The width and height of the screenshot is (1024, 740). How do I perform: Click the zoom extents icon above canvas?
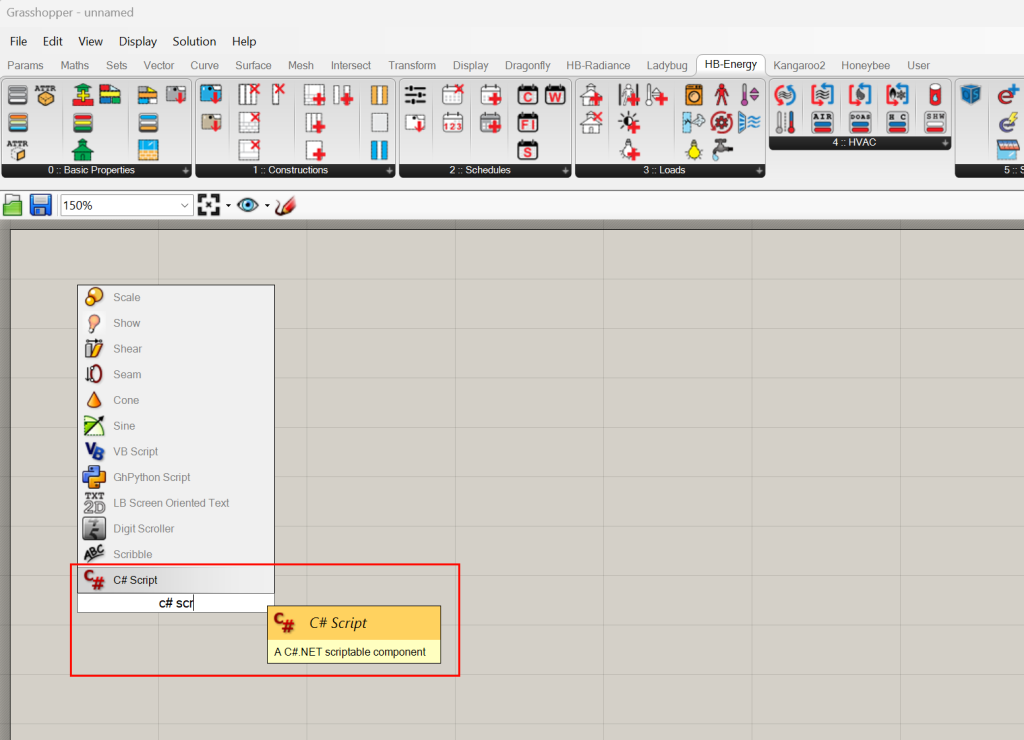[x=208, y=204]
